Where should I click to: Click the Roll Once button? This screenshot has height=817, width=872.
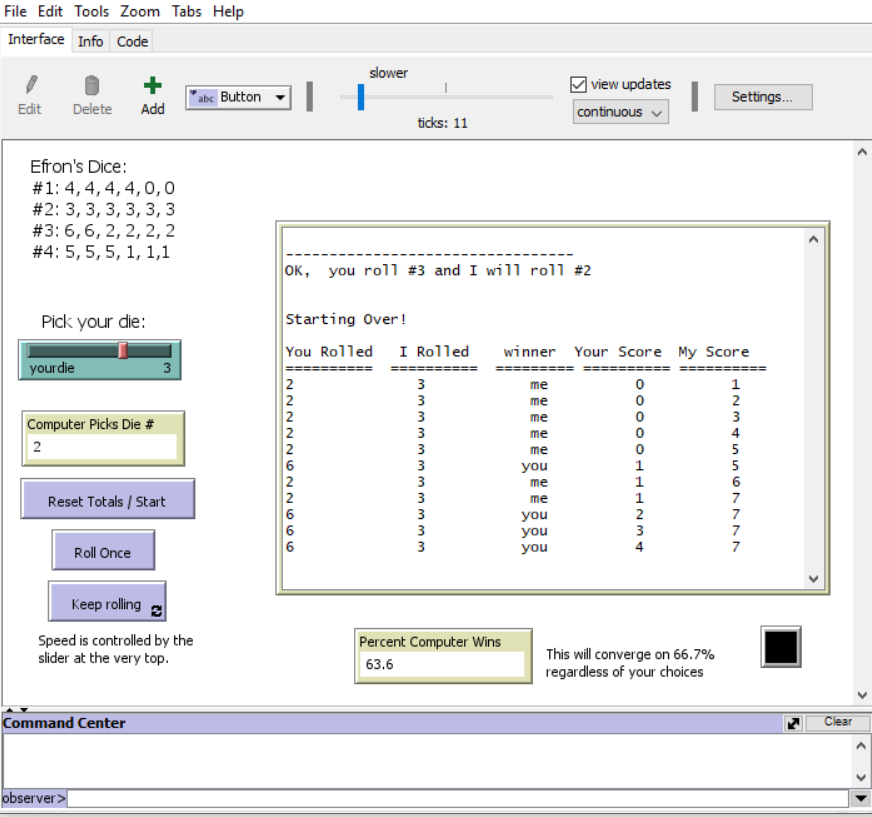[103, 550]
